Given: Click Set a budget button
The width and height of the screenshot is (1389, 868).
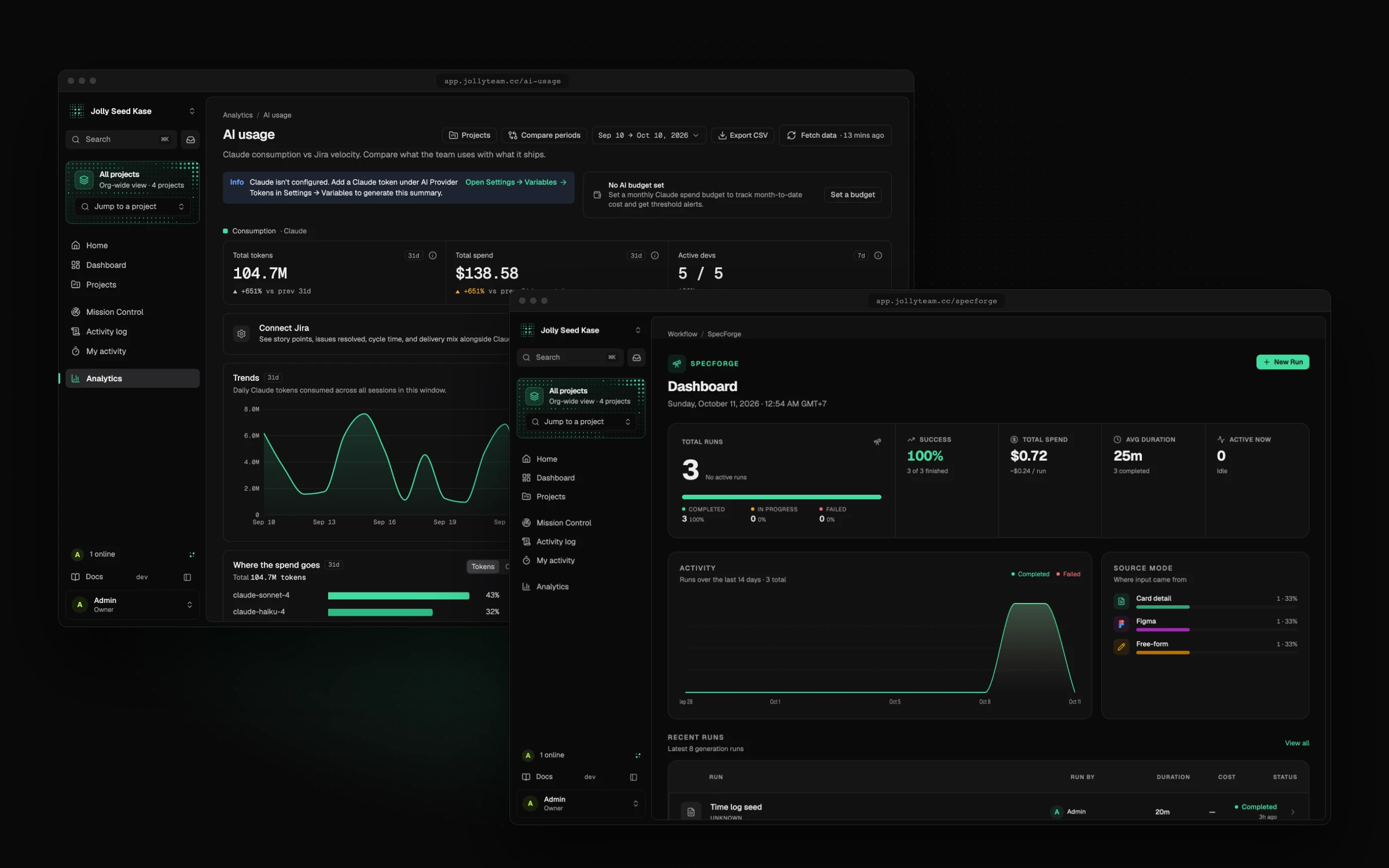Looking at the screenshot, I should [852, 194].
